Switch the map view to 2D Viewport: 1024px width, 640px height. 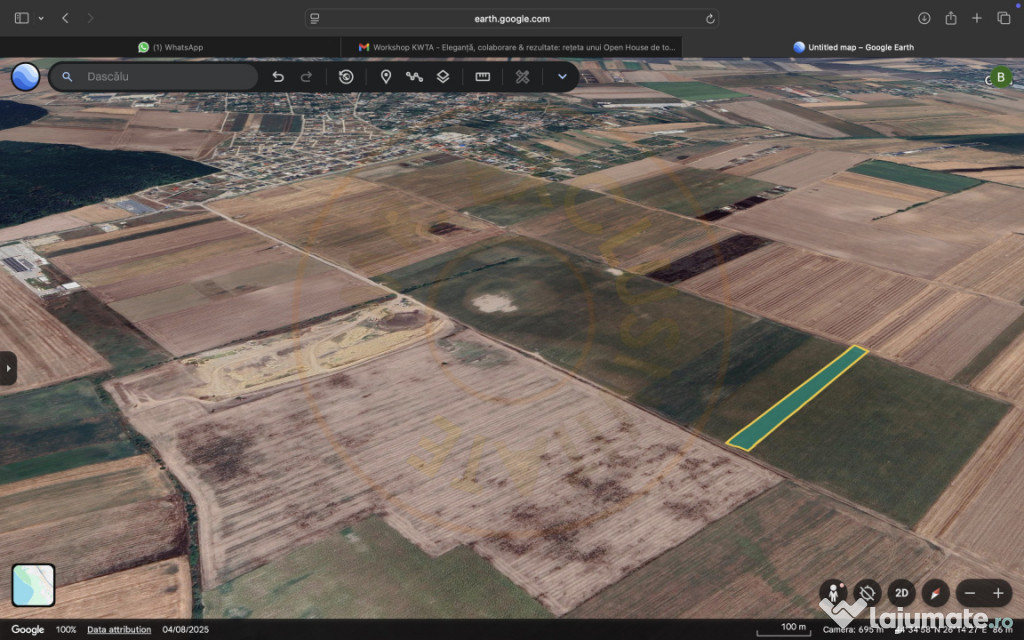(901, 592)
